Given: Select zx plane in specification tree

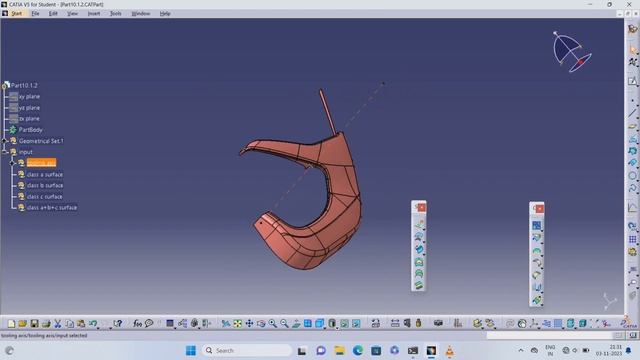Looking at the screenshot, I should (x=29, y=119).
